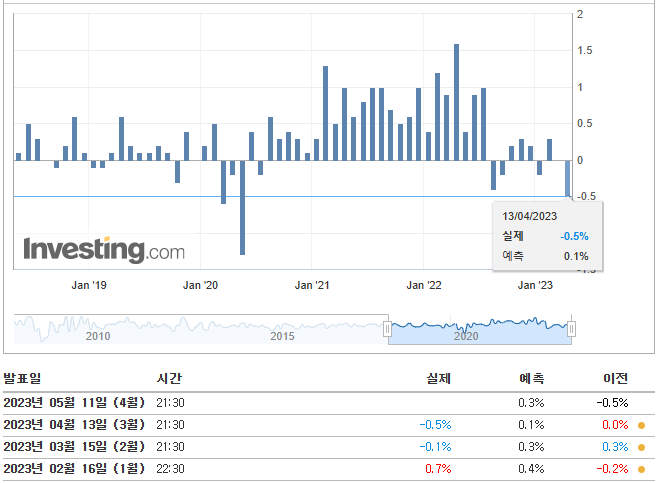Click the orange dot in the 02월 16일 row

tap(641, 469)
